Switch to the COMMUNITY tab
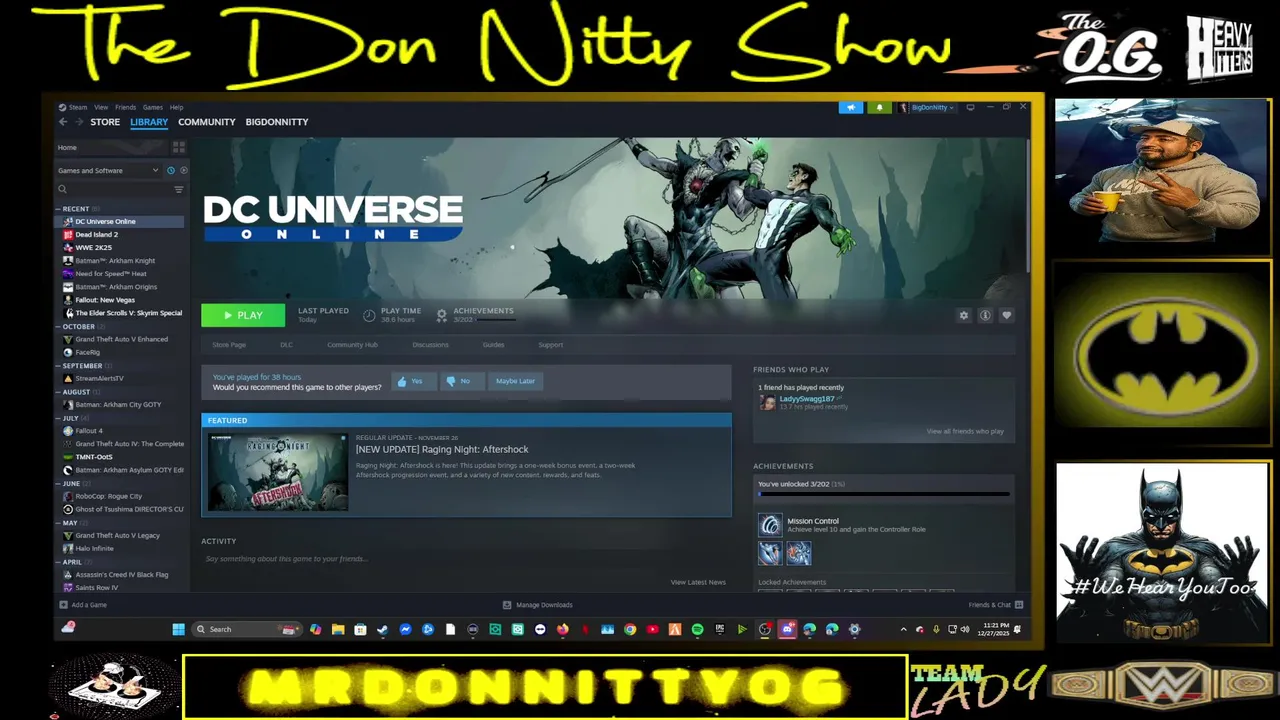Image resolution: width=1280 pixels, height=720 pixels. click(x=207, y=122)
